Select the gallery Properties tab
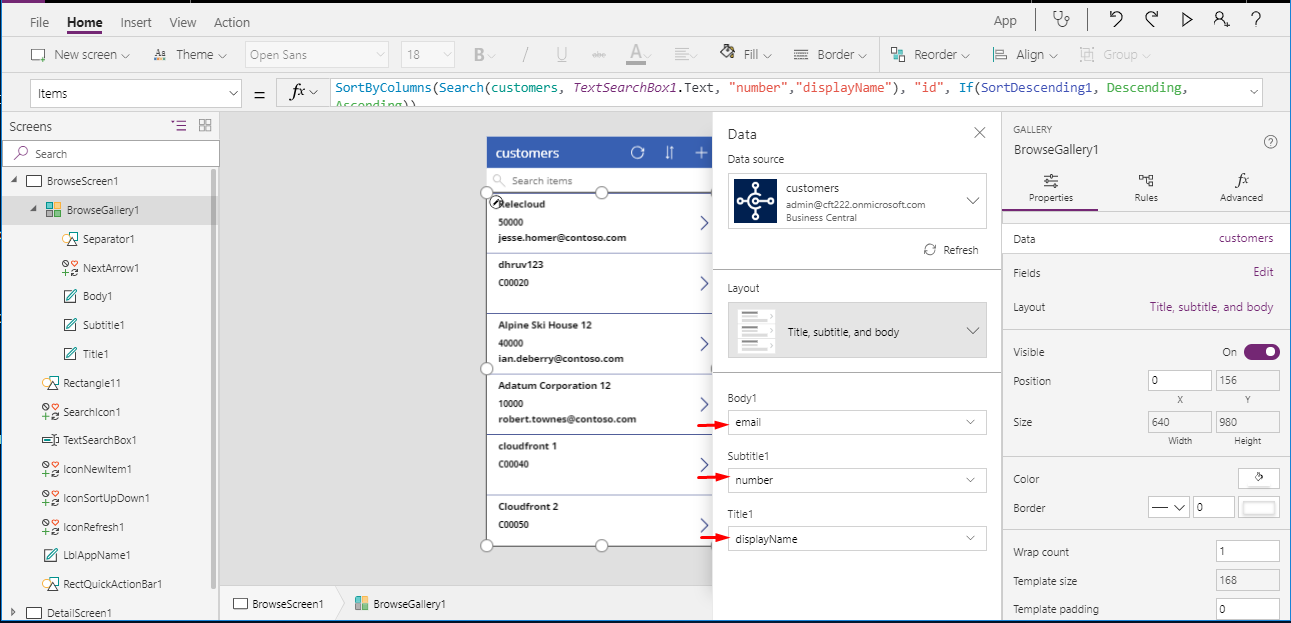Viewport: 1291px width, 623px height. (1051, 187)
